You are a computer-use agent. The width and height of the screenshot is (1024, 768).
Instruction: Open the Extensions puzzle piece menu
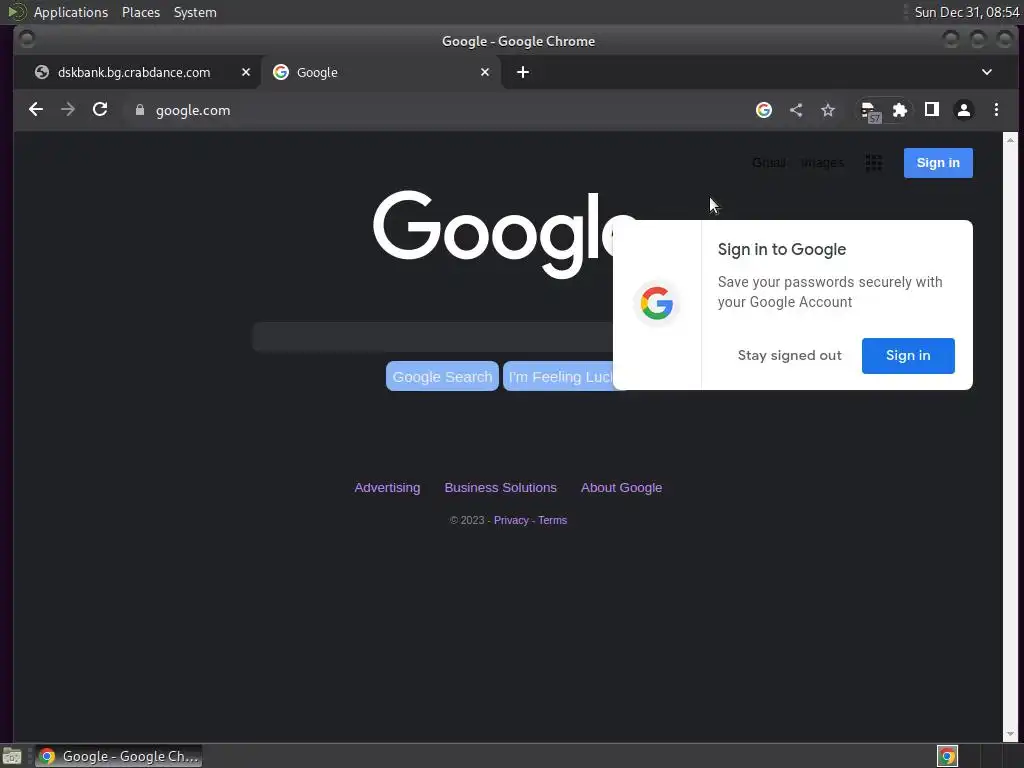pyautogui.click(x=900, y=110)
